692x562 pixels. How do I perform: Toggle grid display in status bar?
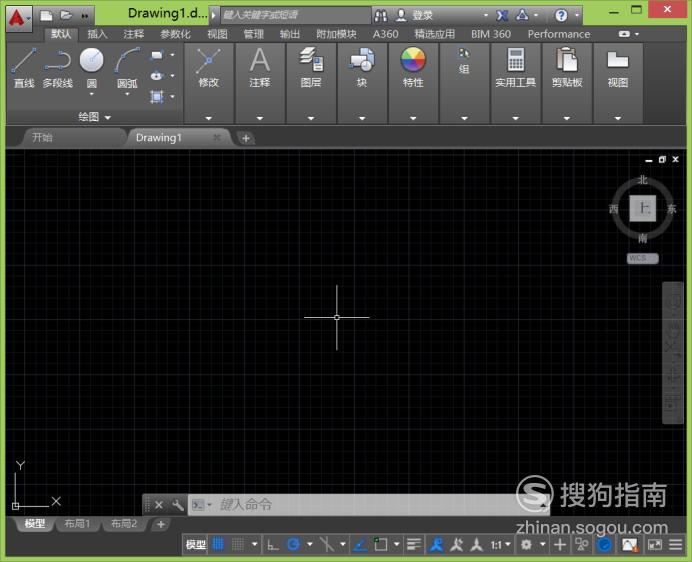(218, 544)
